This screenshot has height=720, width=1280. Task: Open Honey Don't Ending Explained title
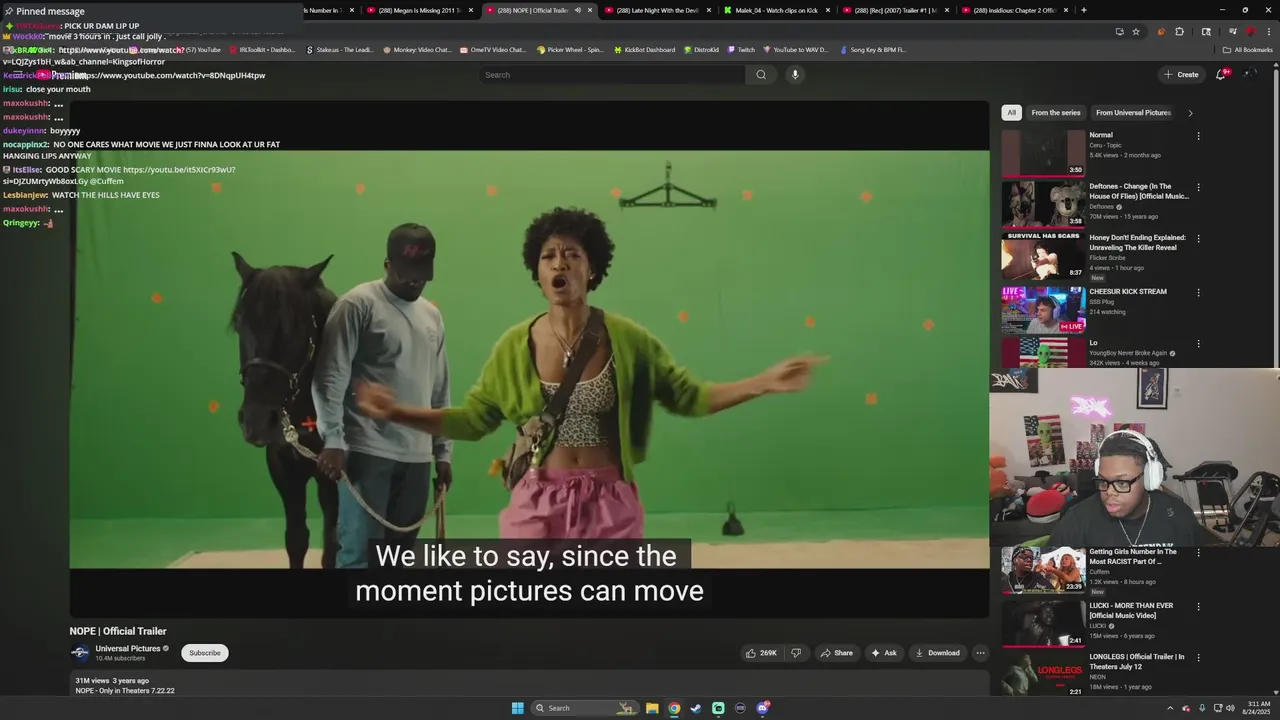pos(1138,243)
